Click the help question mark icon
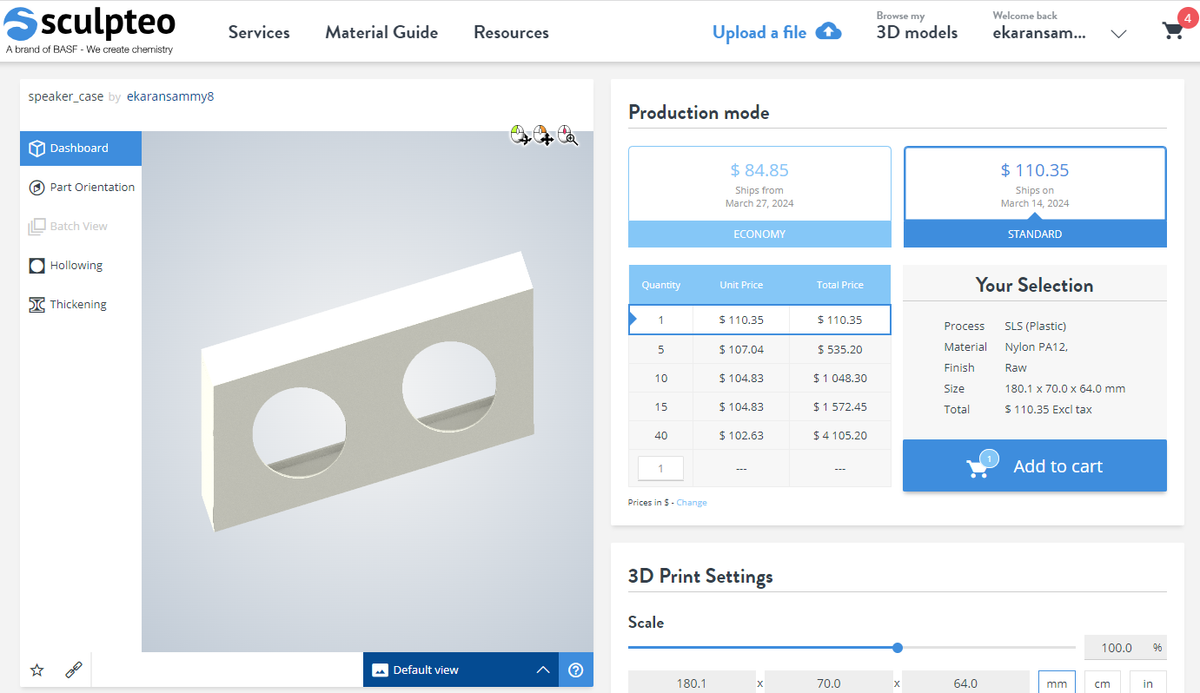Viewport: 1200px width, 693px height. click(575, 670)
